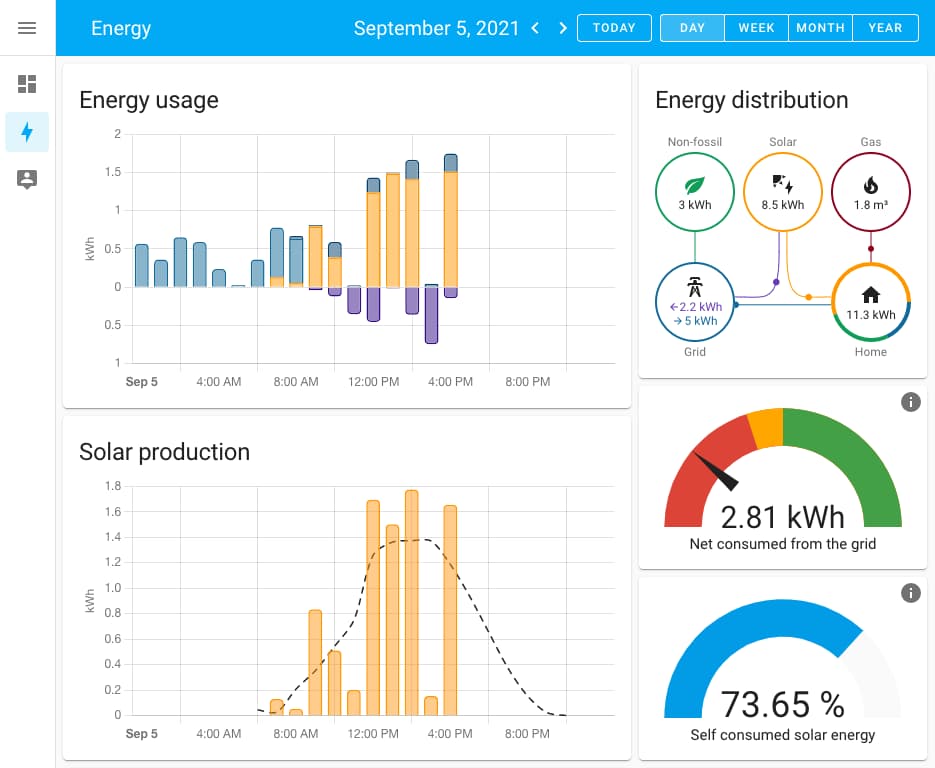Switch to MONTH period view
This screenshot has height=768, width=935.
coord(820,28)
